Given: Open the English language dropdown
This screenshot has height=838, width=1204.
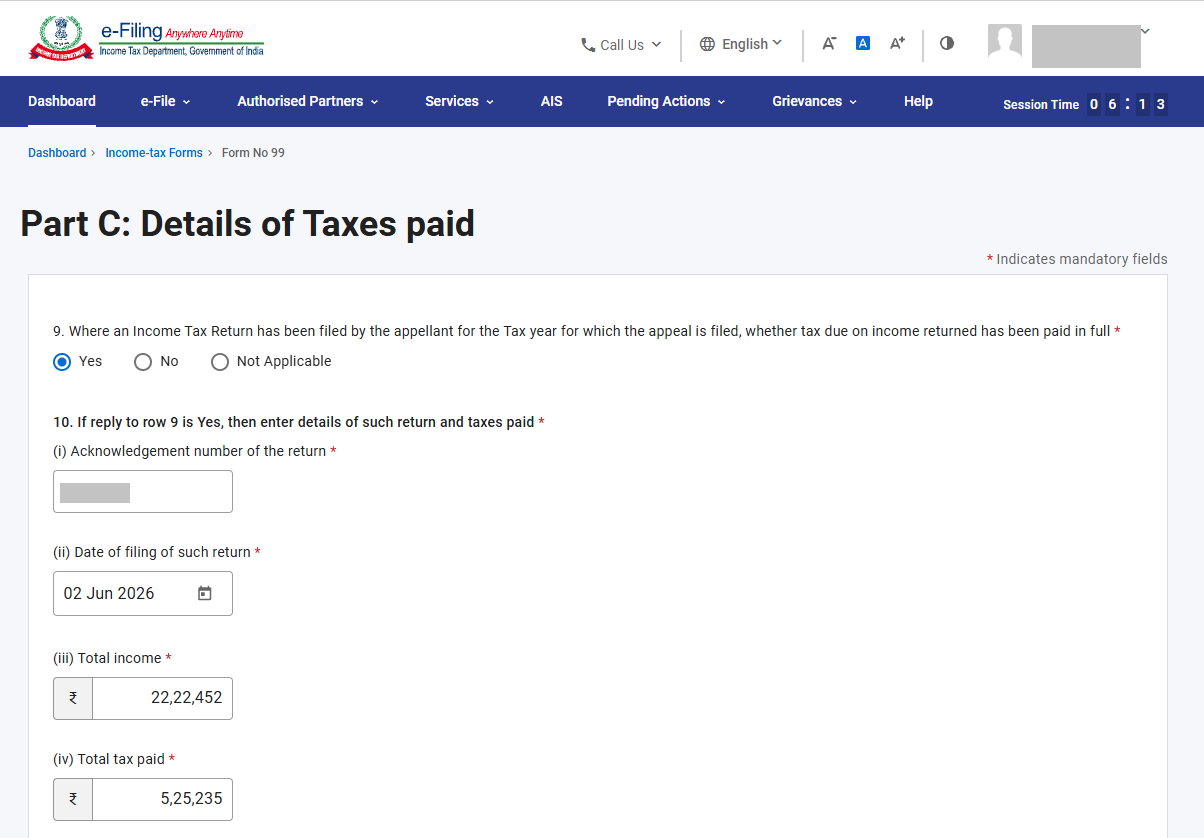Looking at the screenshot, I should [x=741, y=44].
